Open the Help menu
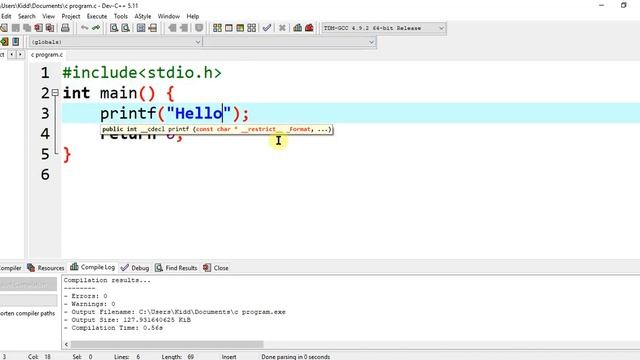 [x=193, y=16]
